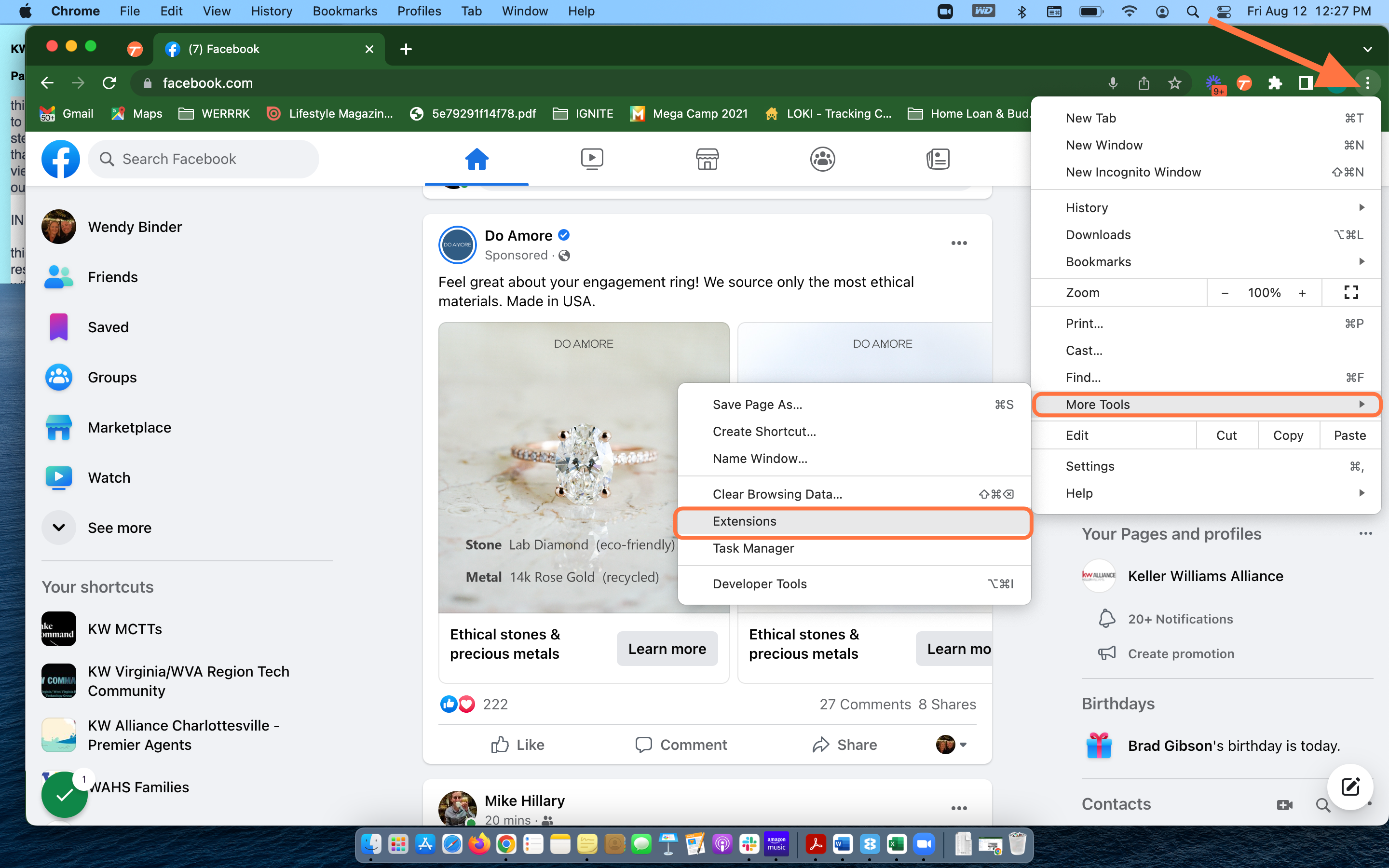Open the Facebook Watch video icon in top nav
This screenshot has width=1389, height=868.
(x=592, y=159)
